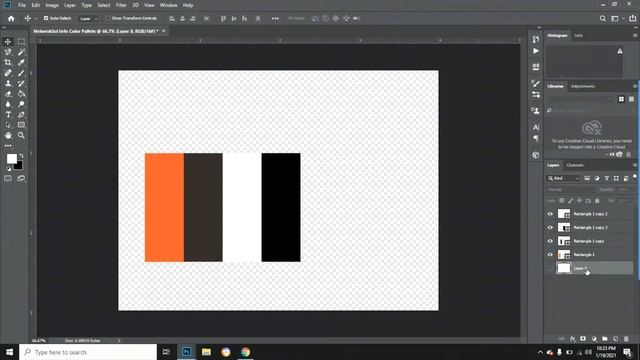Select the Hand tool

pos(8,136)
